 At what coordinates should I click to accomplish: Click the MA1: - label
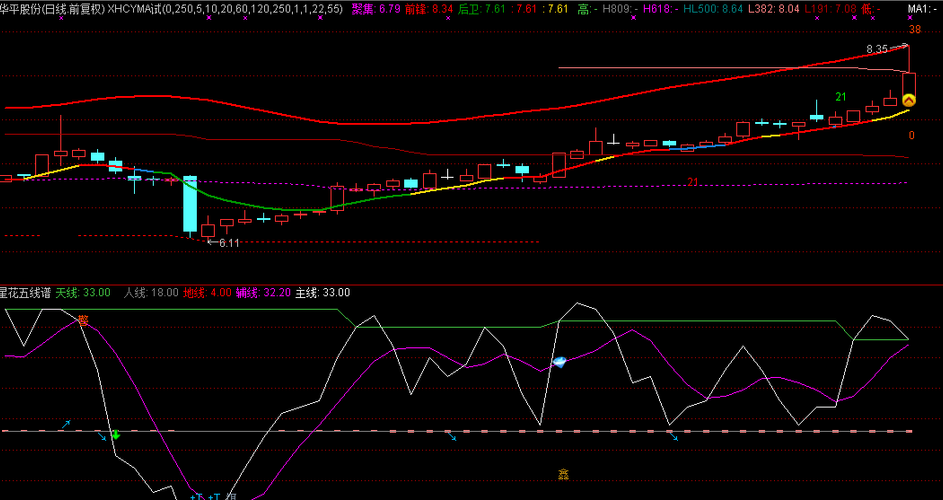[921, 8]
